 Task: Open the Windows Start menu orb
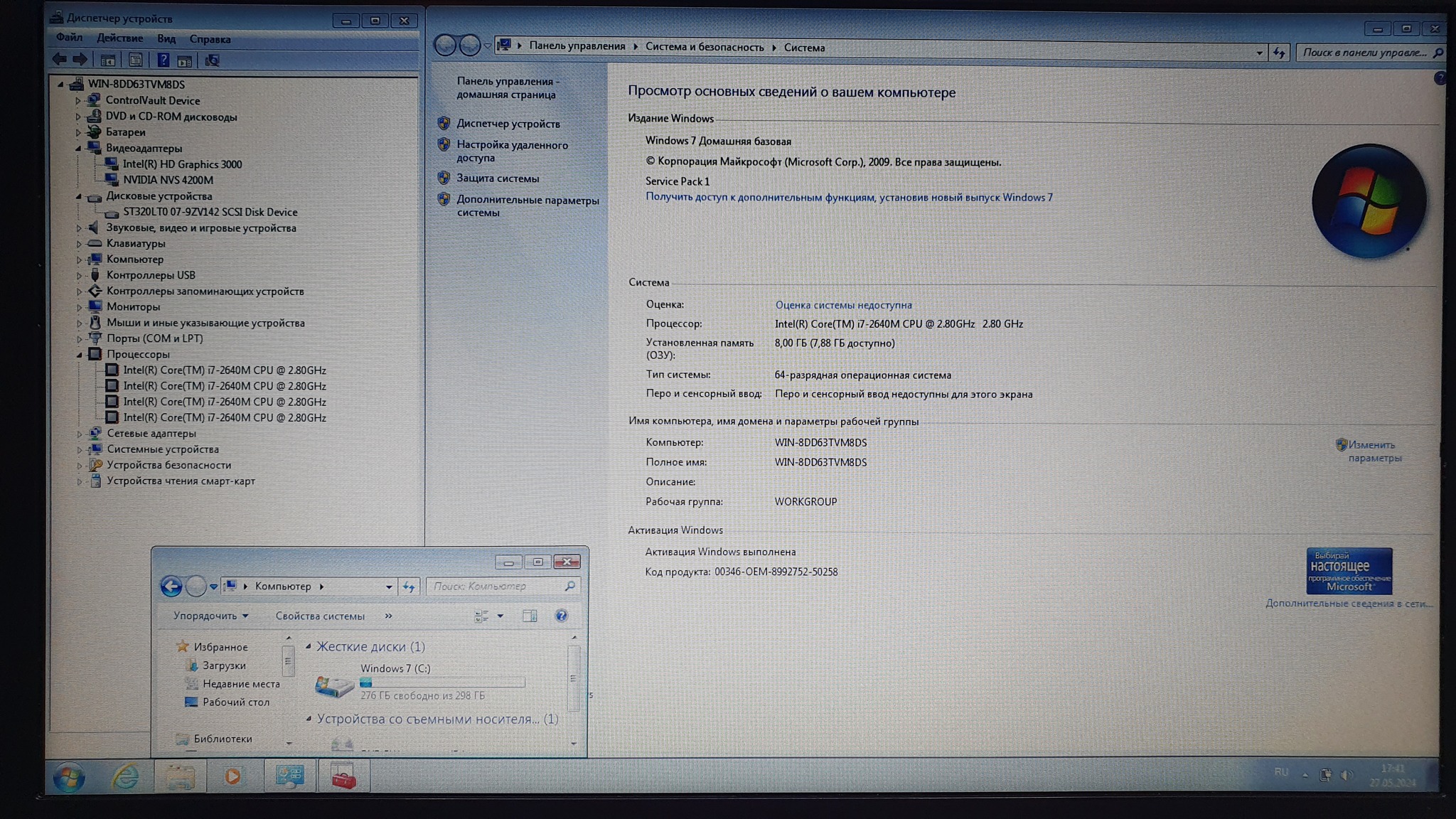(x=69, y=777)
